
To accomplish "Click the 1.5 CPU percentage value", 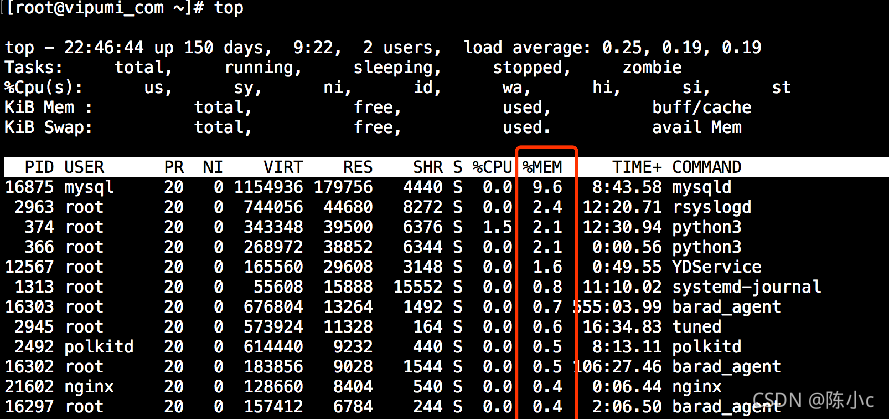I will [497, 227].
